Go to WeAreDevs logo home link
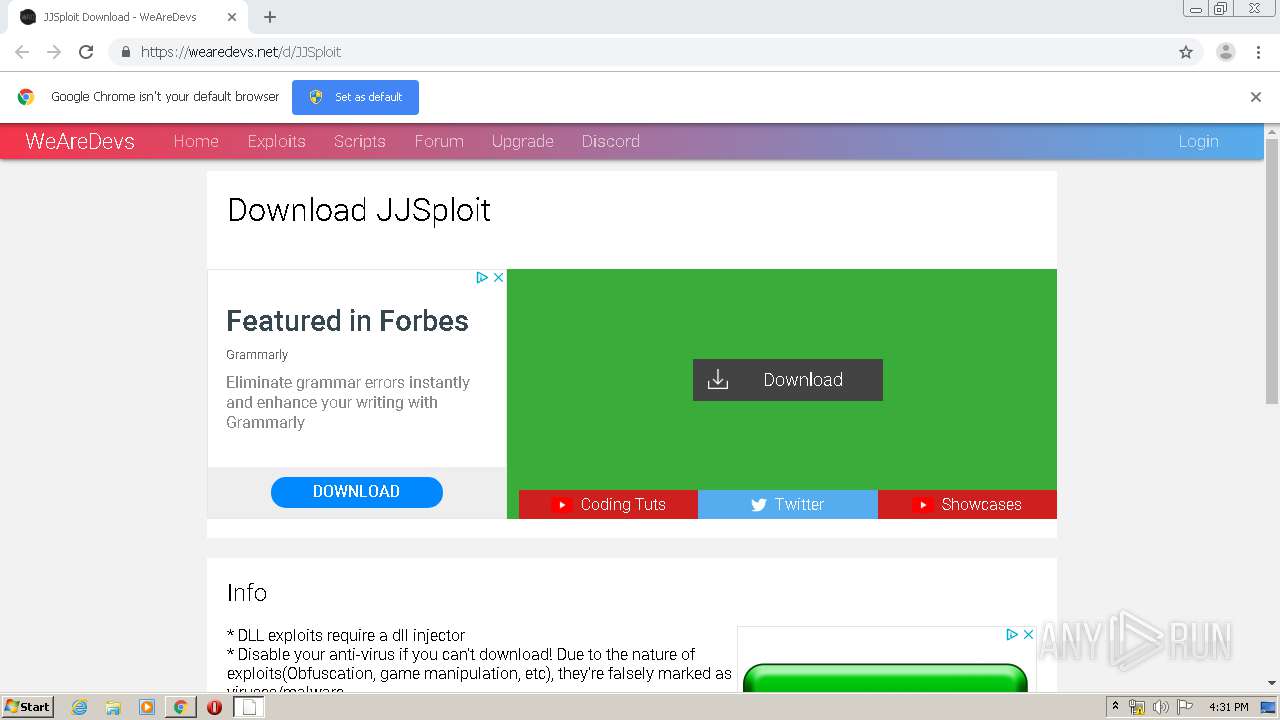Image resolution: width=1280 pixels, height=720 pixels. click(80, 141)
